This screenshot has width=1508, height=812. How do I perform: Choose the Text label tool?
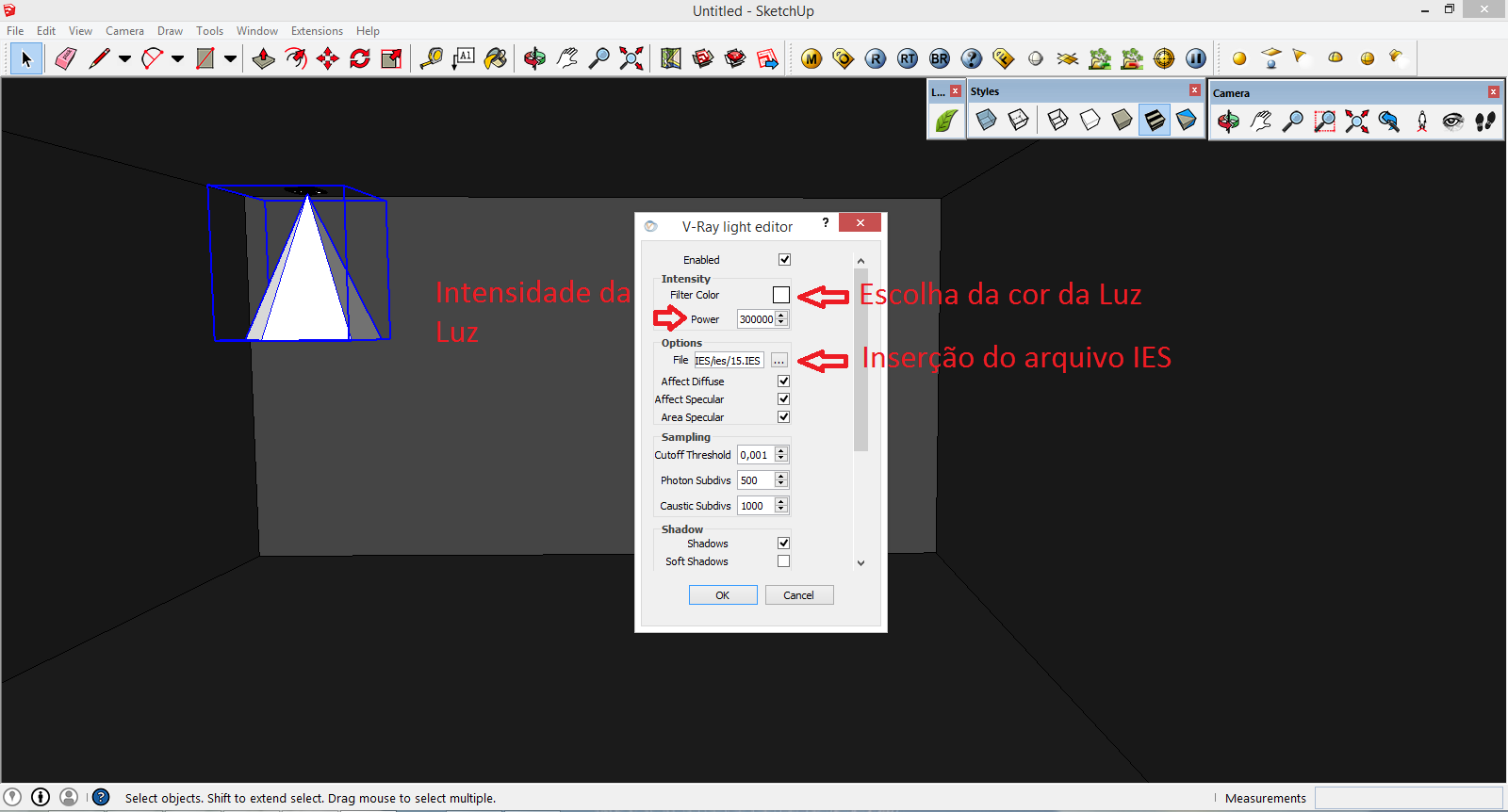click(464, 58)
